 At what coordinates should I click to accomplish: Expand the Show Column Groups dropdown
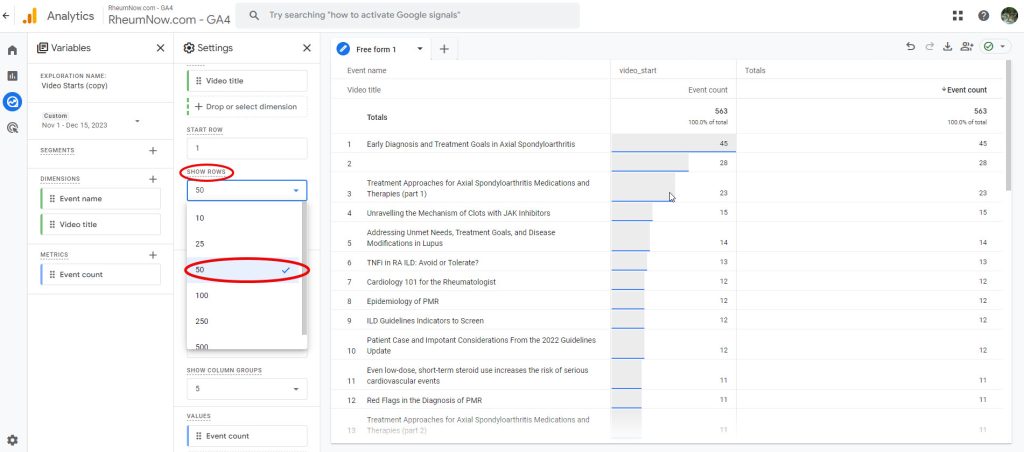pyautogui.click(x=246, y=389)
